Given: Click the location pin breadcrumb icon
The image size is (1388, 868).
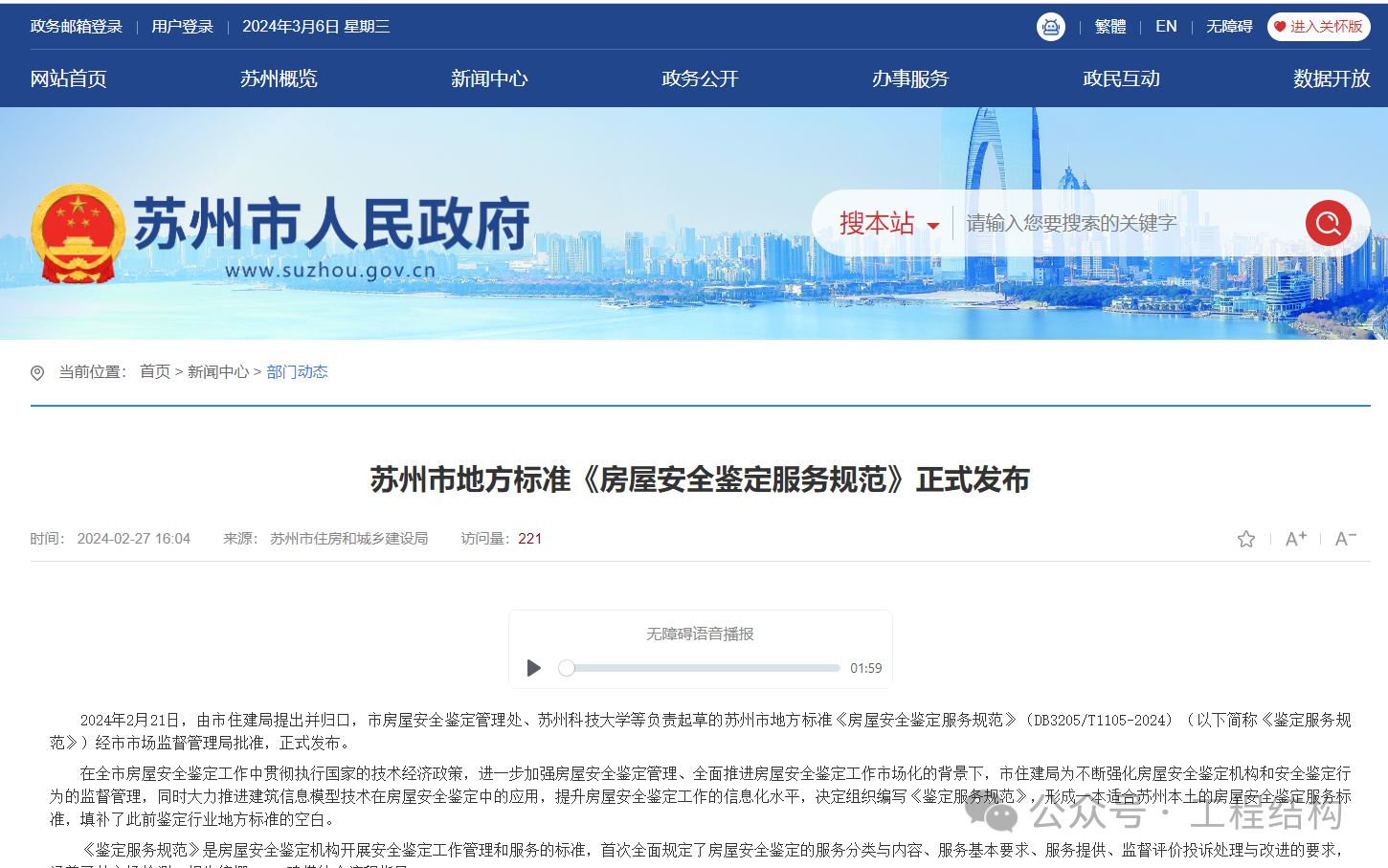Looking at the screenshot, I should (x=37, y=372).
